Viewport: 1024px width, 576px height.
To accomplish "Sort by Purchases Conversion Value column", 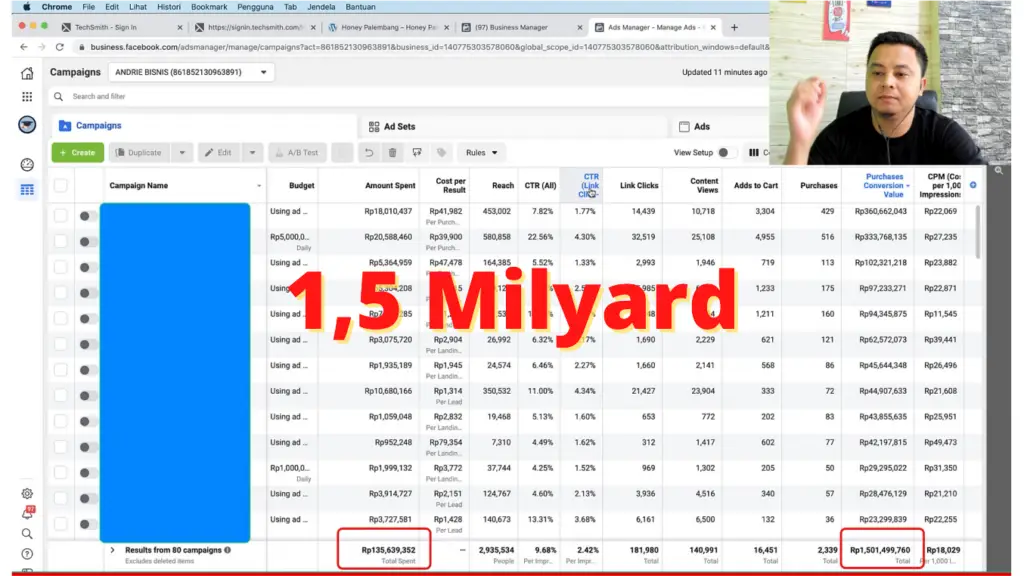I will pyautogui.click(x=884, y=185).
